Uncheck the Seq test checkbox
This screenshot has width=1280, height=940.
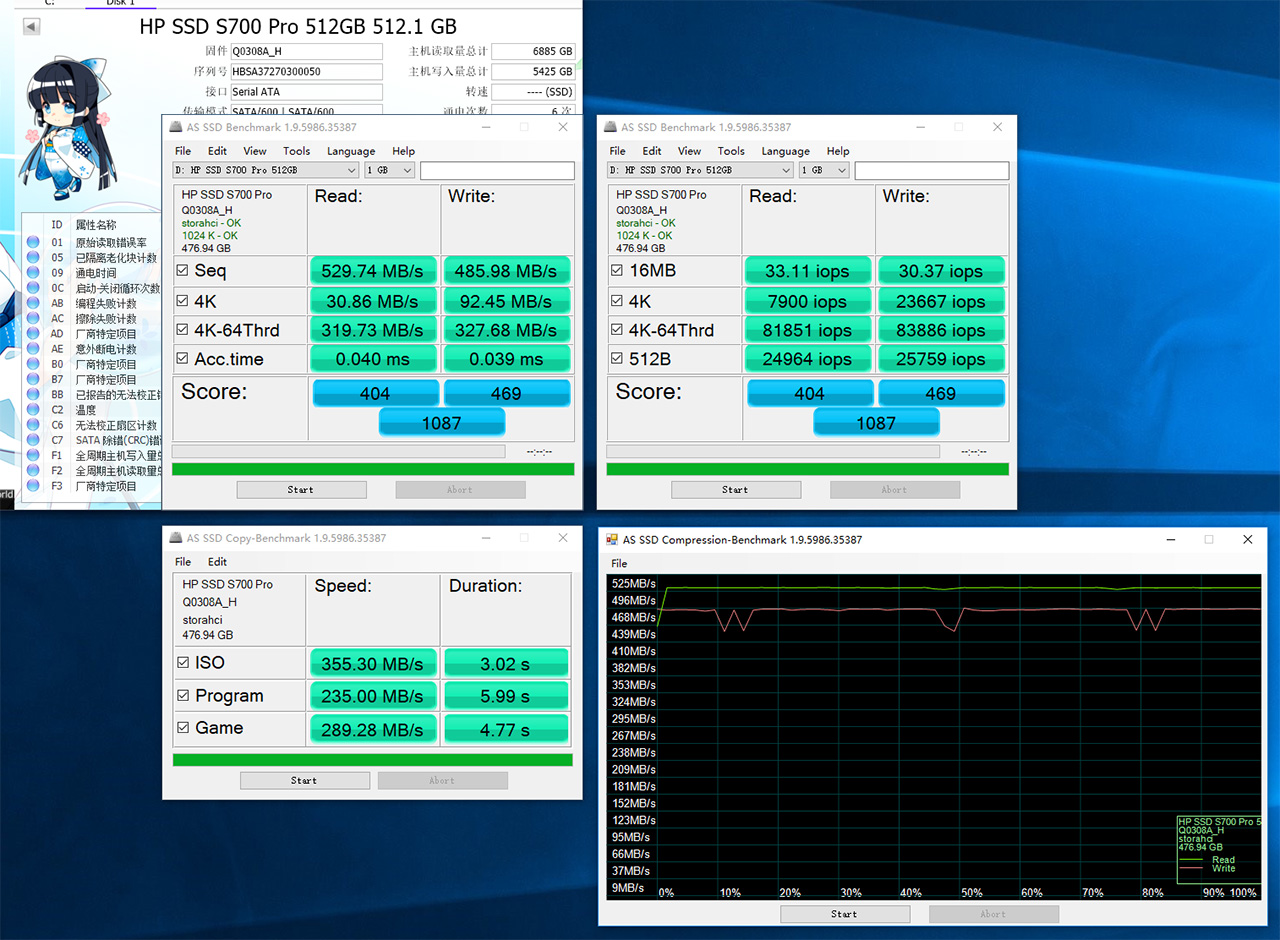click(x=182, y=270)
